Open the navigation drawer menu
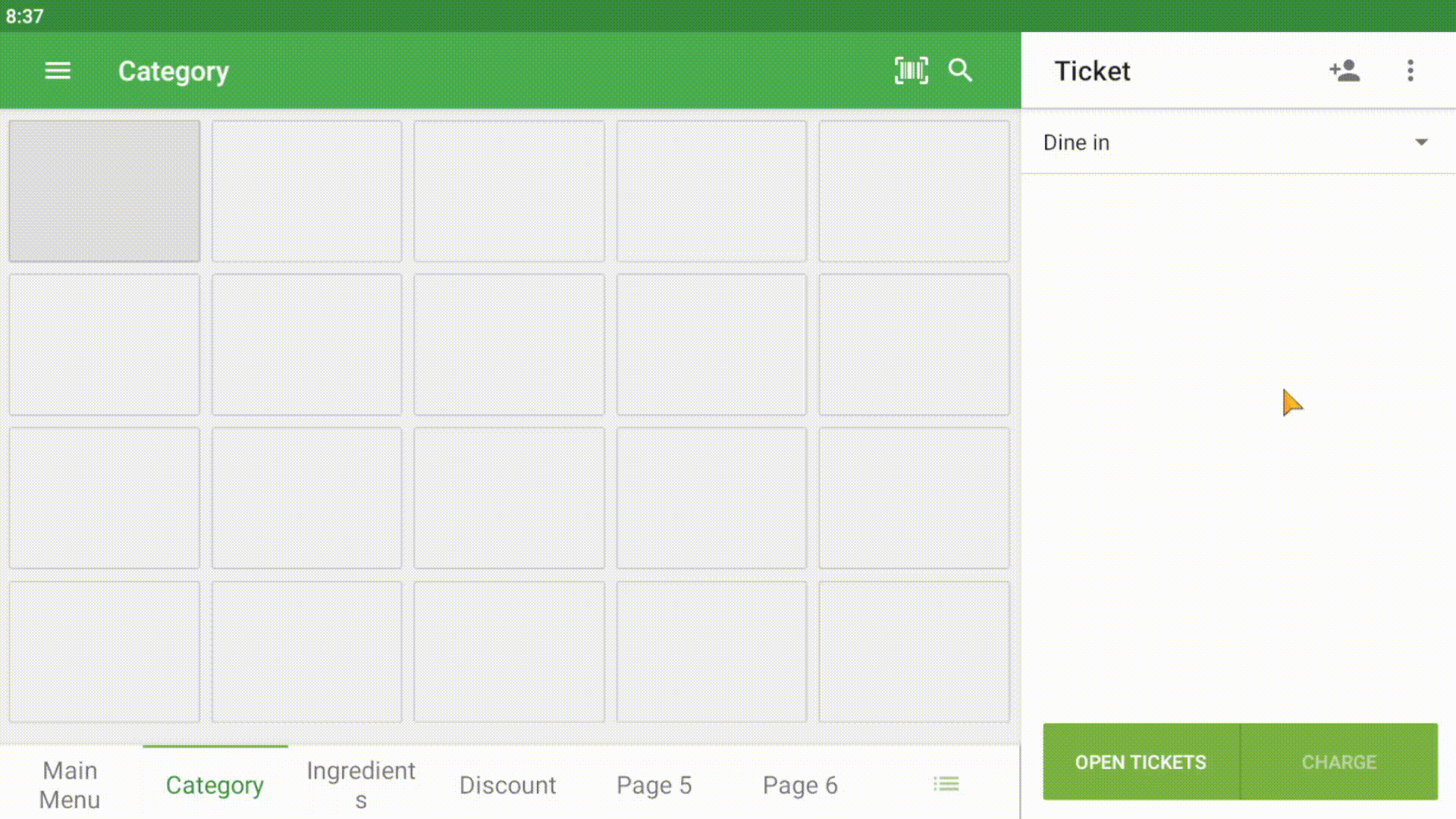This screenshot has width=1456, height=819. coord(58,71)
